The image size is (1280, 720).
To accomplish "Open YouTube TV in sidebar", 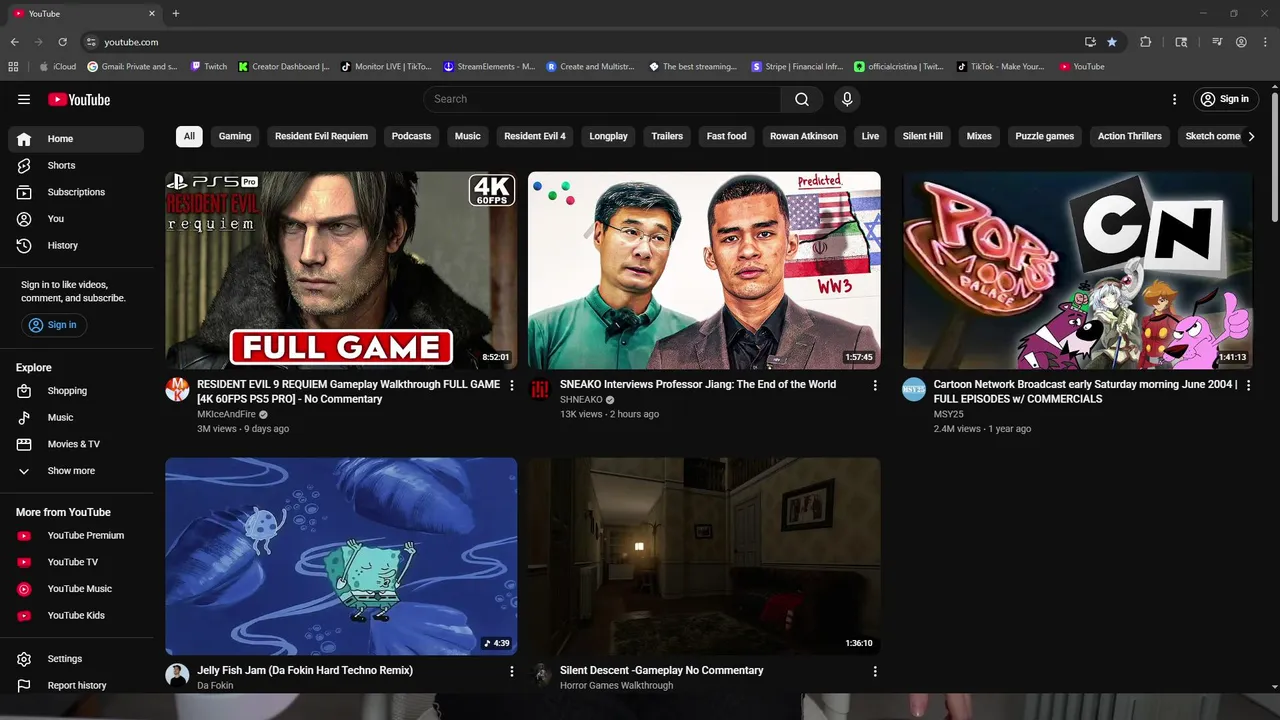I will tap(76, 562).
